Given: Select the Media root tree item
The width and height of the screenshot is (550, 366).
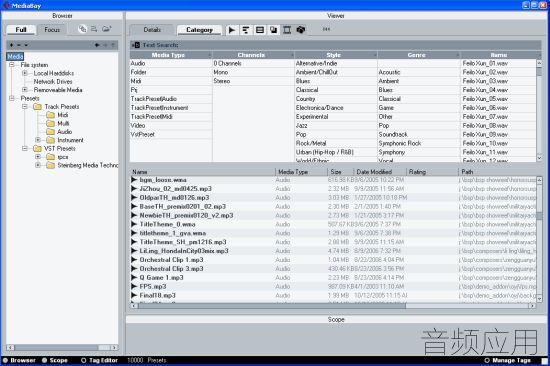Looking at the screenshot, I should click(15, 56).
